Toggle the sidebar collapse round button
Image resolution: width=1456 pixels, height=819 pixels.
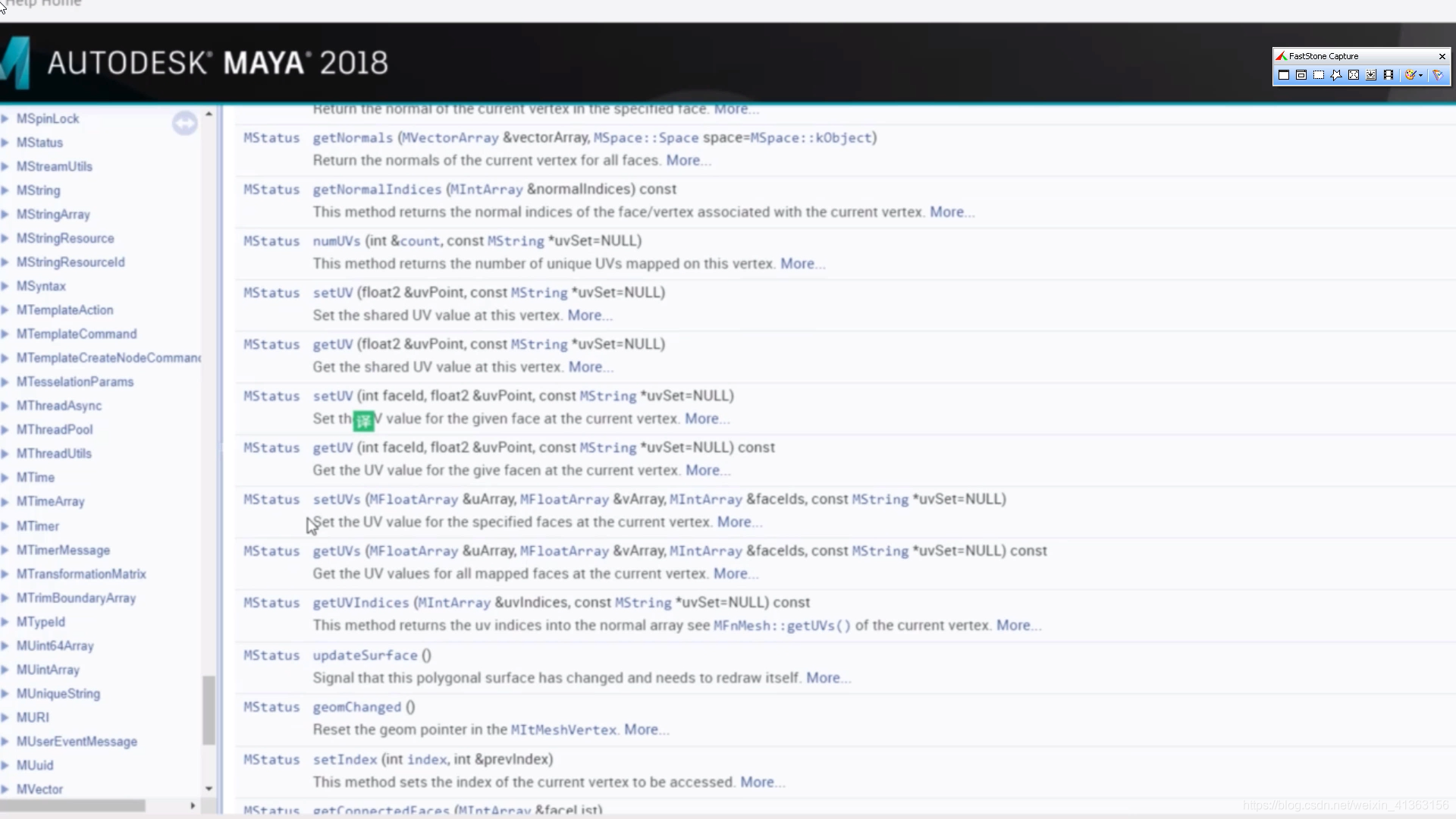pyautogui.click(x=184, y=123)
